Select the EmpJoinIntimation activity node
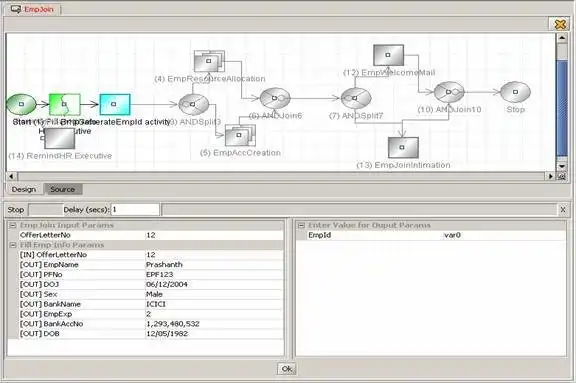Screen dimensions: 576x383 [403, 147]
